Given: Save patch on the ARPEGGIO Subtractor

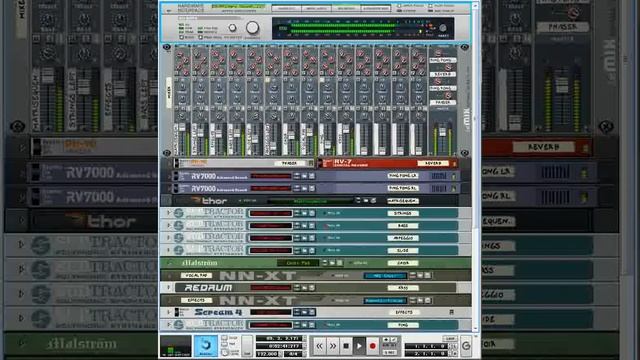Looking at the screenshot, I should (x=311, y=238).
